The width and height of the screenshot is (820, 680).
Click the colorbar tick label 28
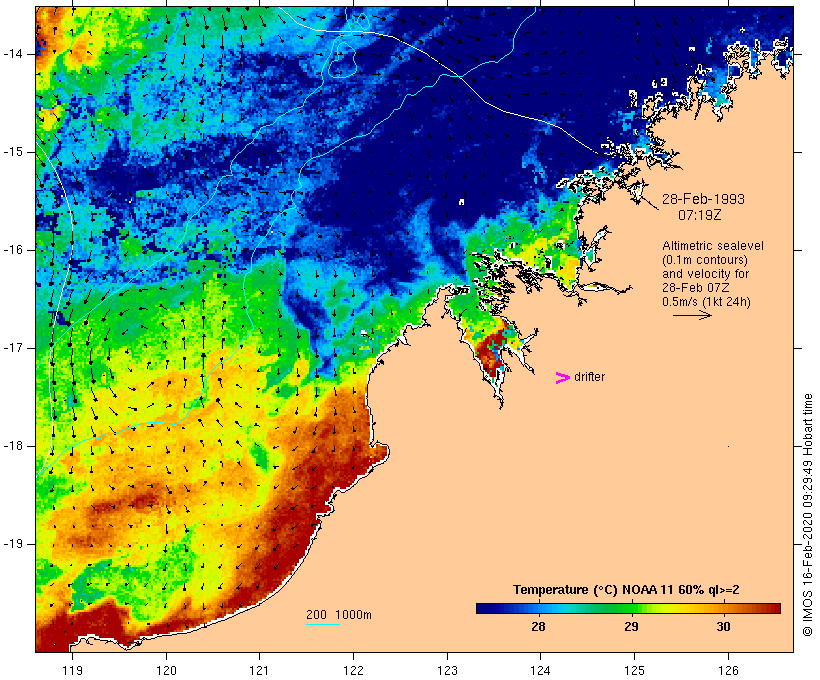[538, 626]
